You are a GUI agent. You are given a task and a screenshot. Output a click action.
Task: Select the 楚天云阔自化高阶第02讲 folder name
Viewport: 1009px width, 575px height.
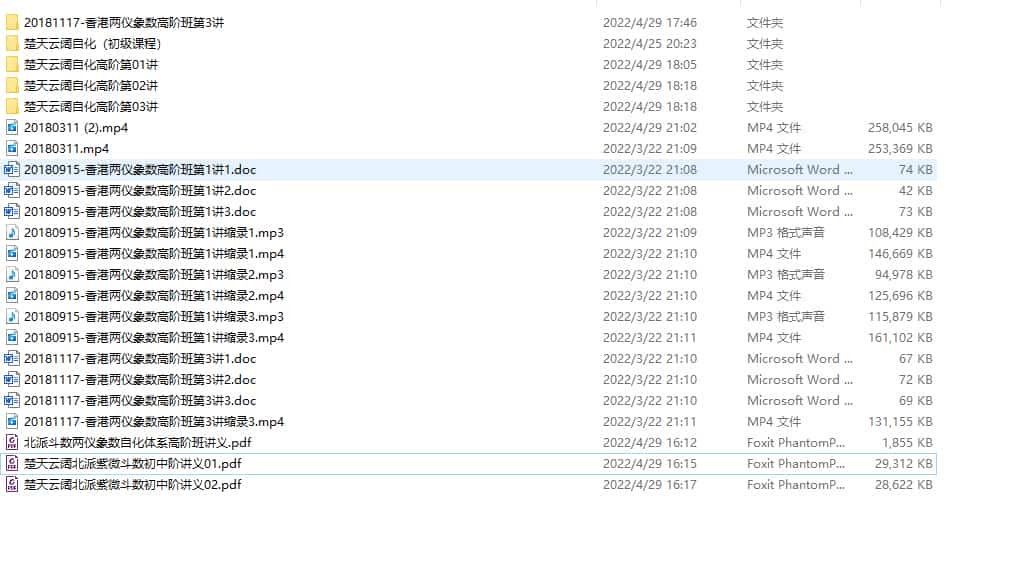click(x=91, y=85)
